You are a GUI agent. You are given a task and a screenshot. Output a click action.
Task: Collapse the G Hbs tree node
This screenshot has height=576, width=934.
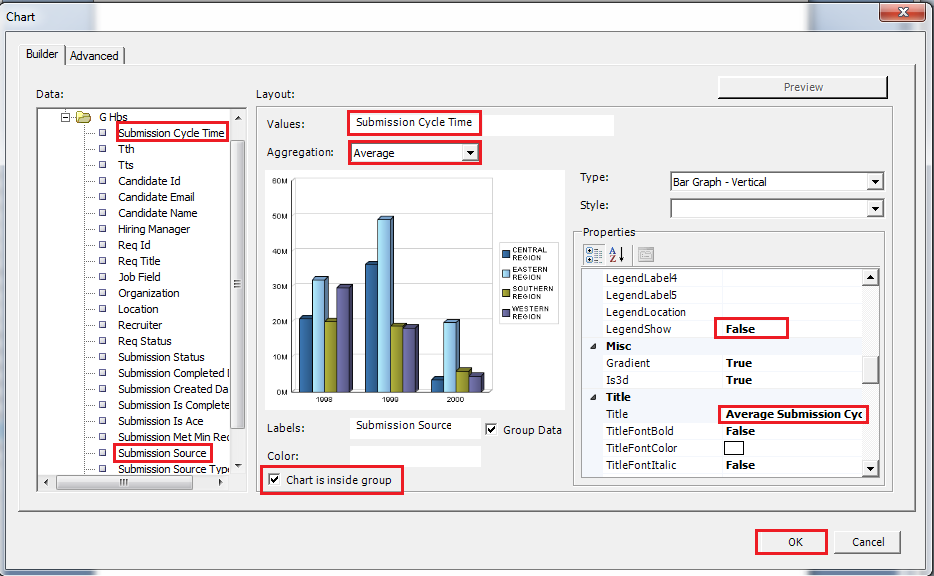pyautogui.click(x=66, y=117)
